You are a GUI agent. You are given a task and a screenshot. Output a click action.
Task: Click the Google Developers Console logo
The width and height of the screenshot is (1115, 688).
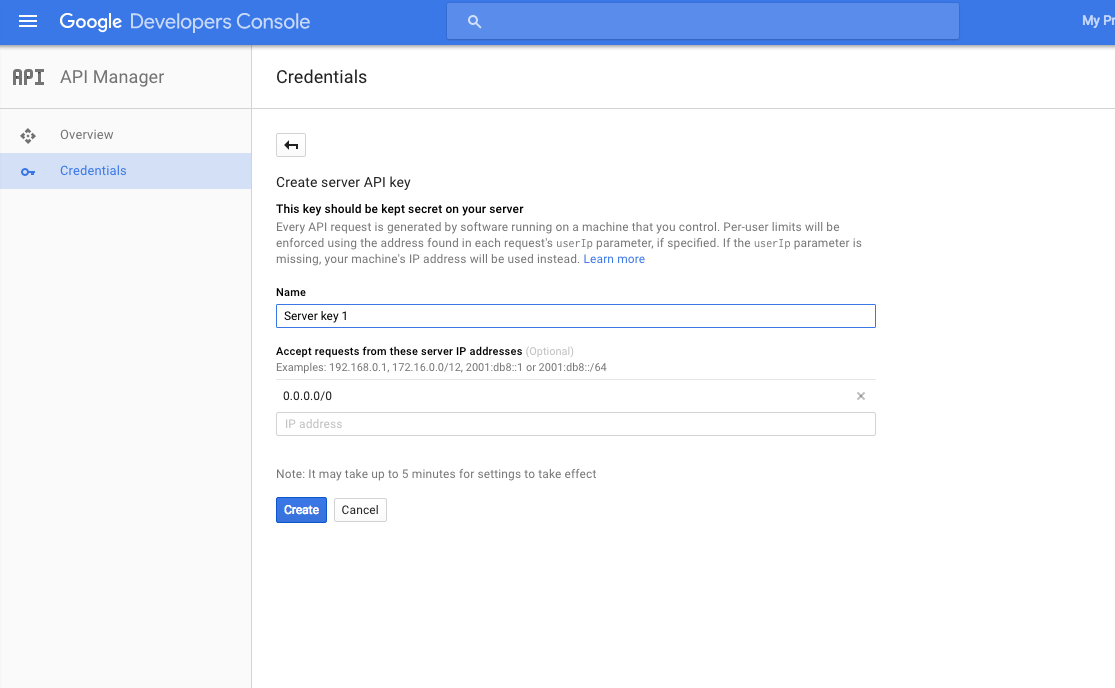185,21
